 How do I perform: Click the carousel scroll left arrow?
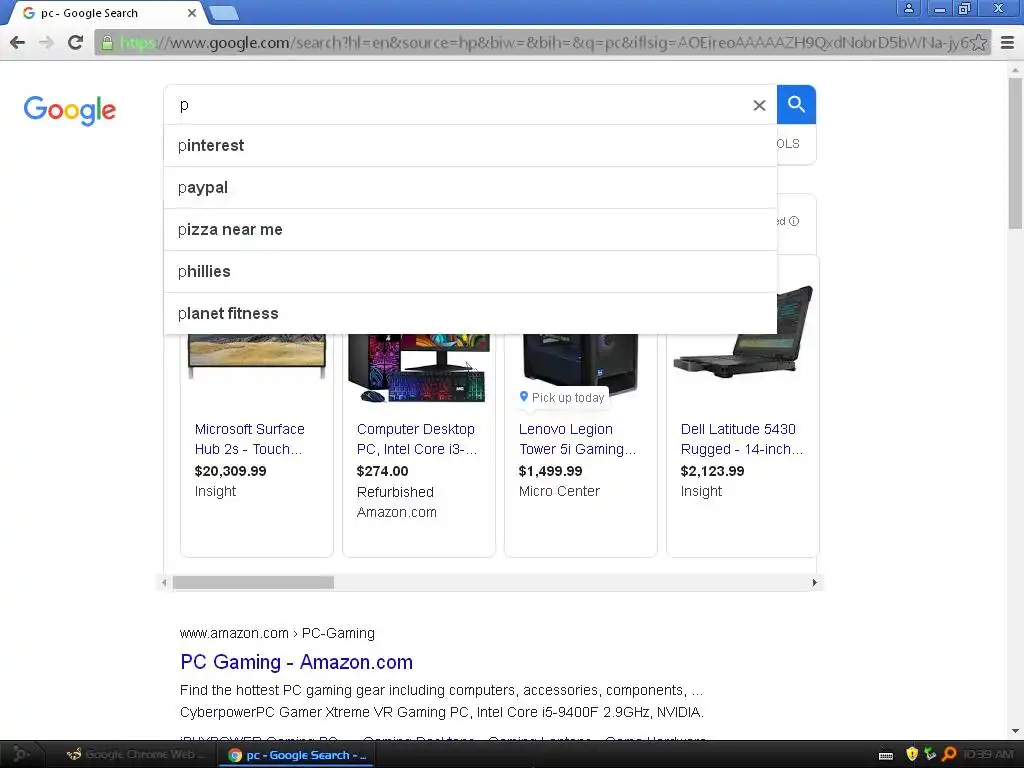click(164, 583)
